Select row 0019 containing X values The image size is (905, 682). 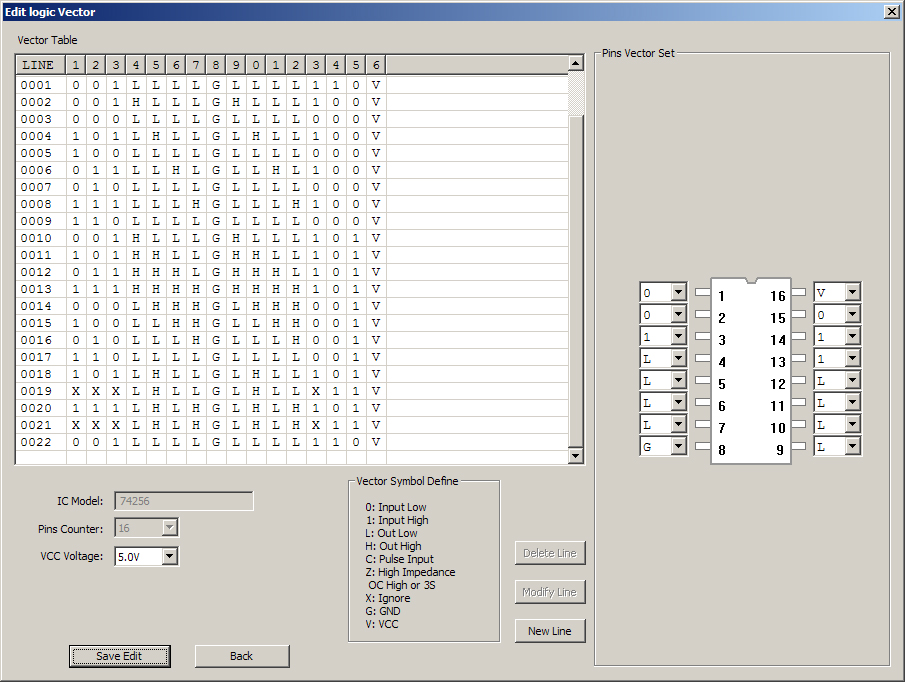(x=37, y=391)
